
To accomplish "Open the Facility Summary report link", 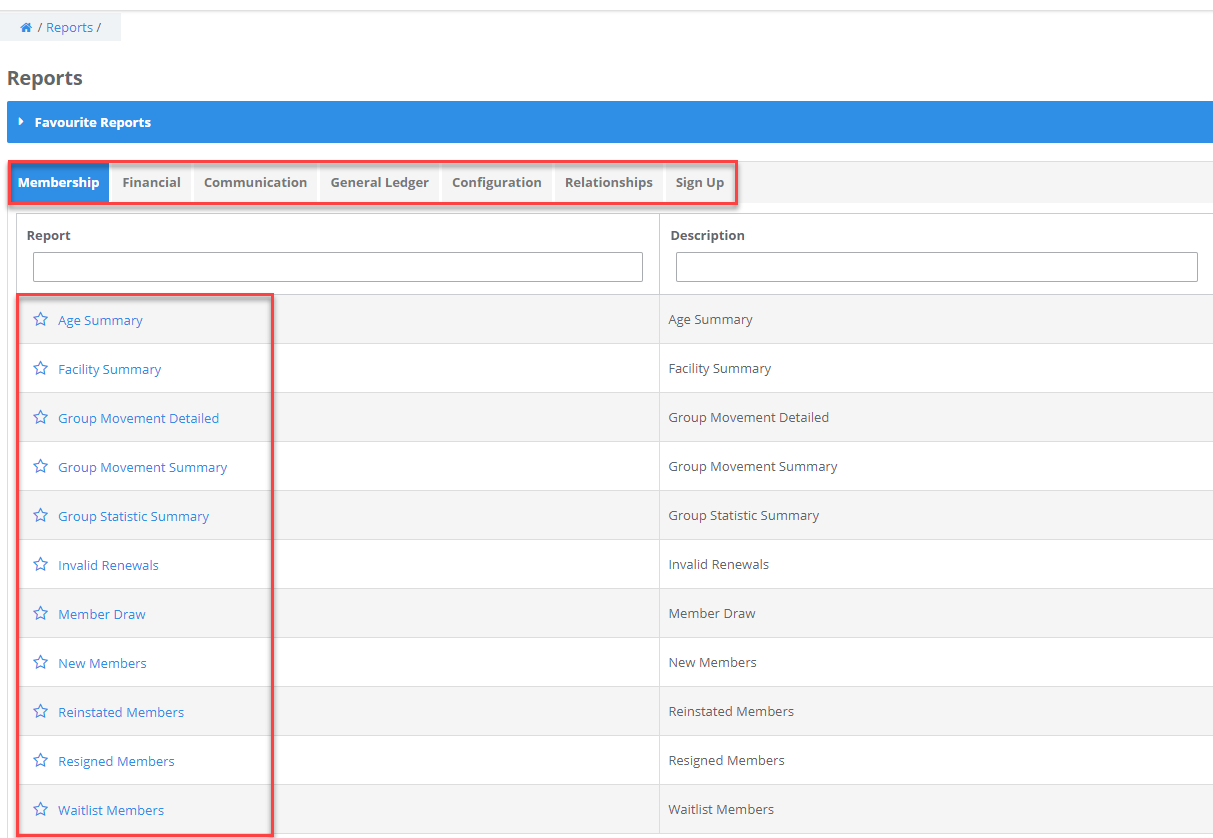I will pos(110,369).
